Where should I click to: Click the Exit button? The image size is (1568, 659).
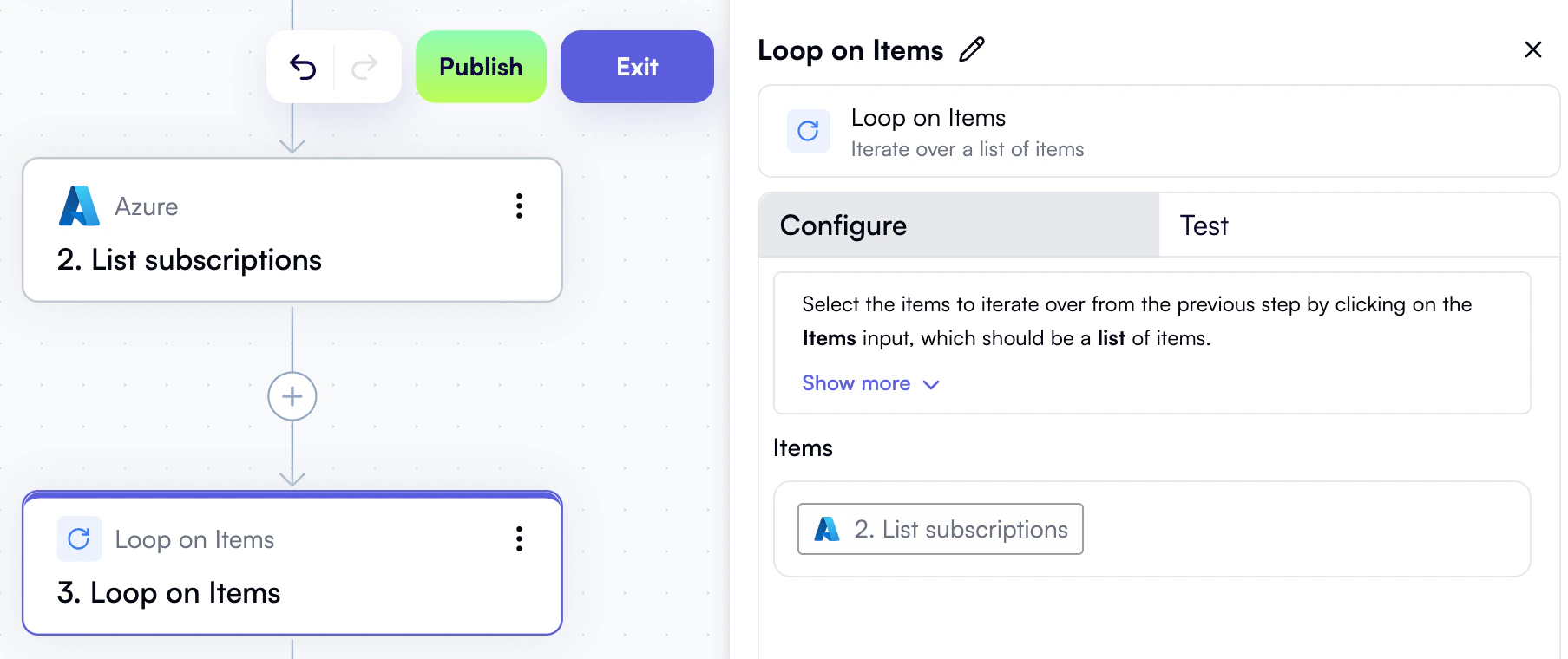click(637, 67)
